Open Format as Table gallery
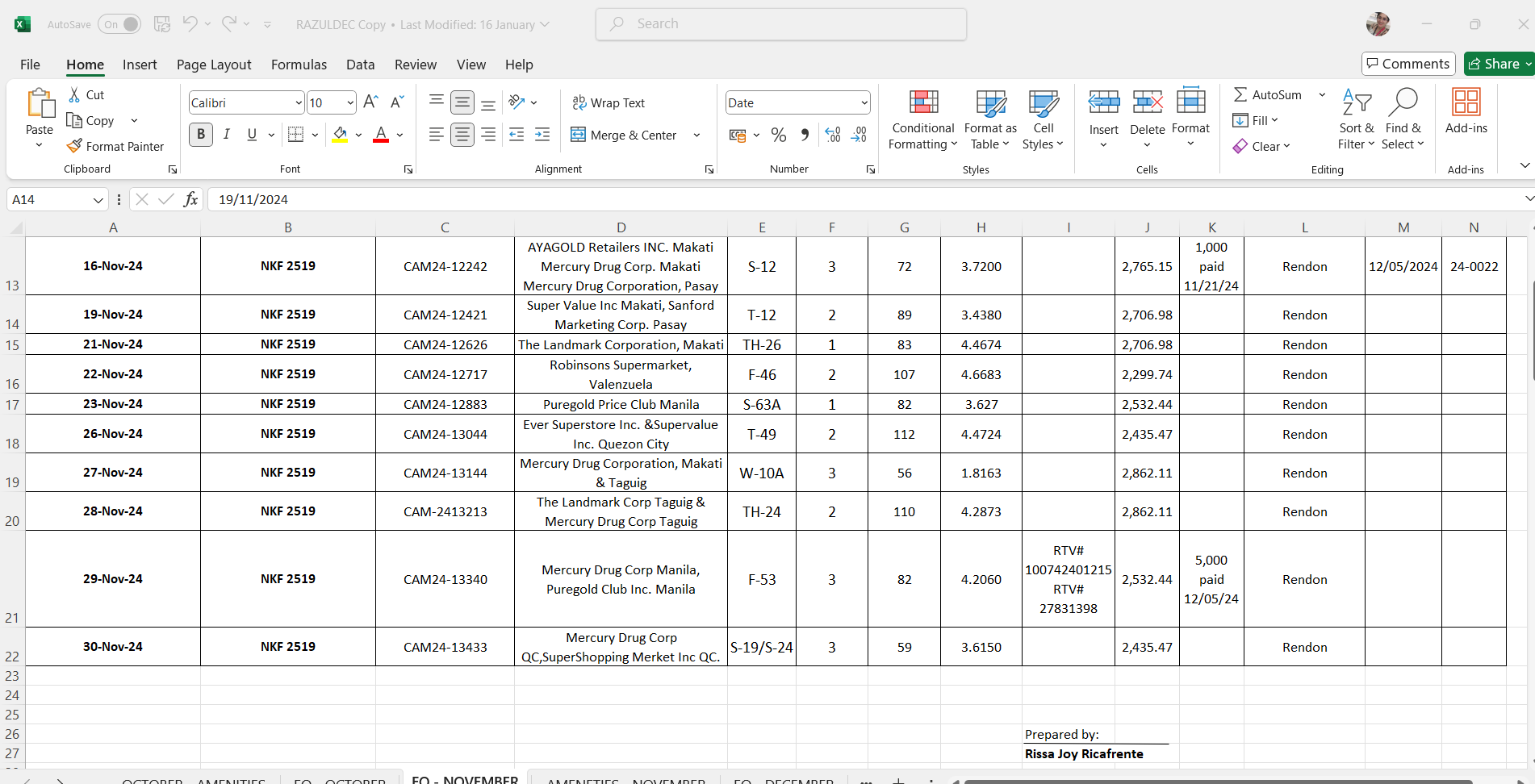This screenshot has height=784, width=1535. (990, 119)
